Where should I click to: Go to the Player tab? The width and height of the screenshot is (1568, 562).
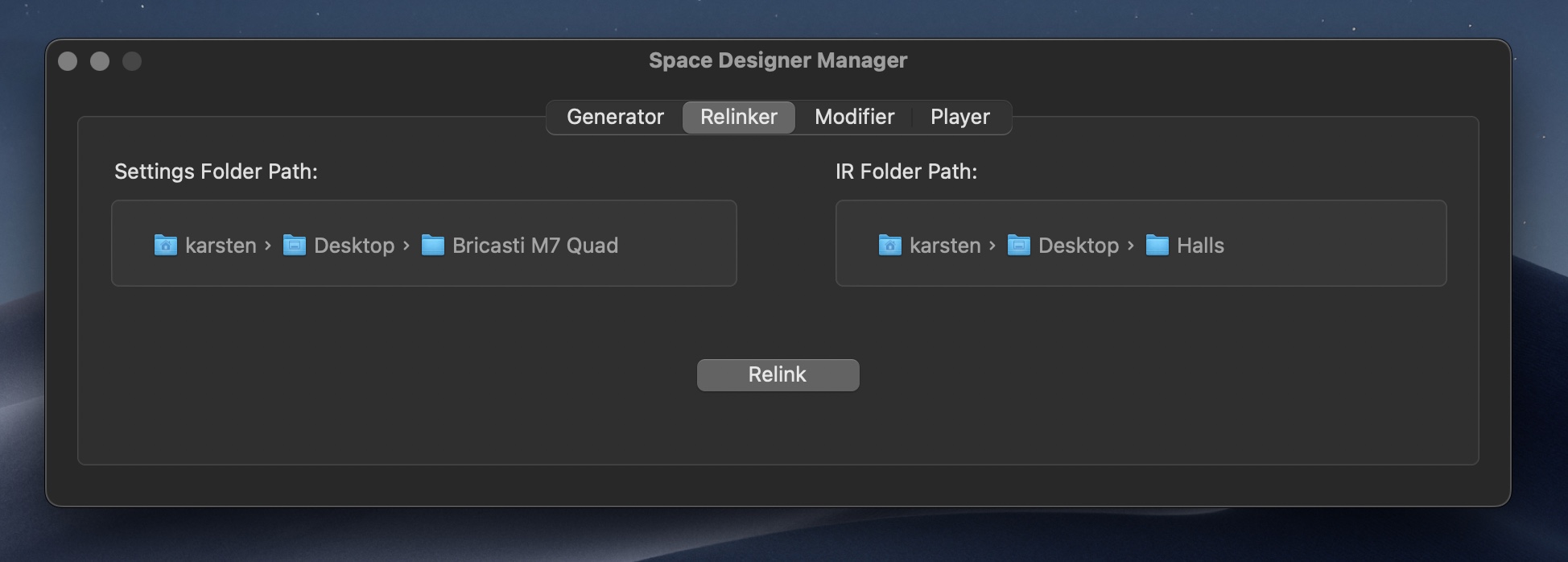[x=960, y=117]
